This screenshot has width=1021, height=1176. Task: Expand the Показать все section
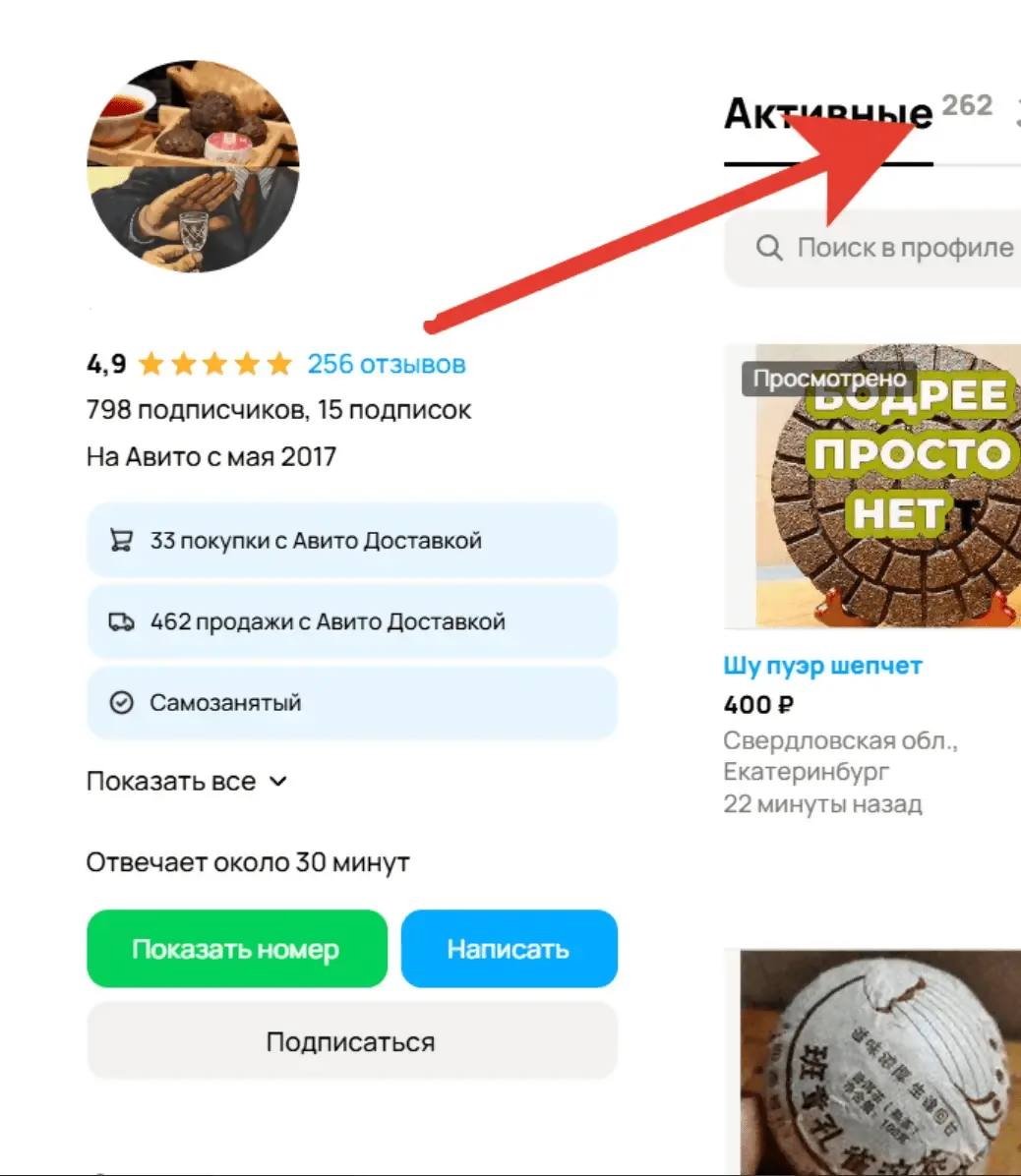tap(187, 782)
